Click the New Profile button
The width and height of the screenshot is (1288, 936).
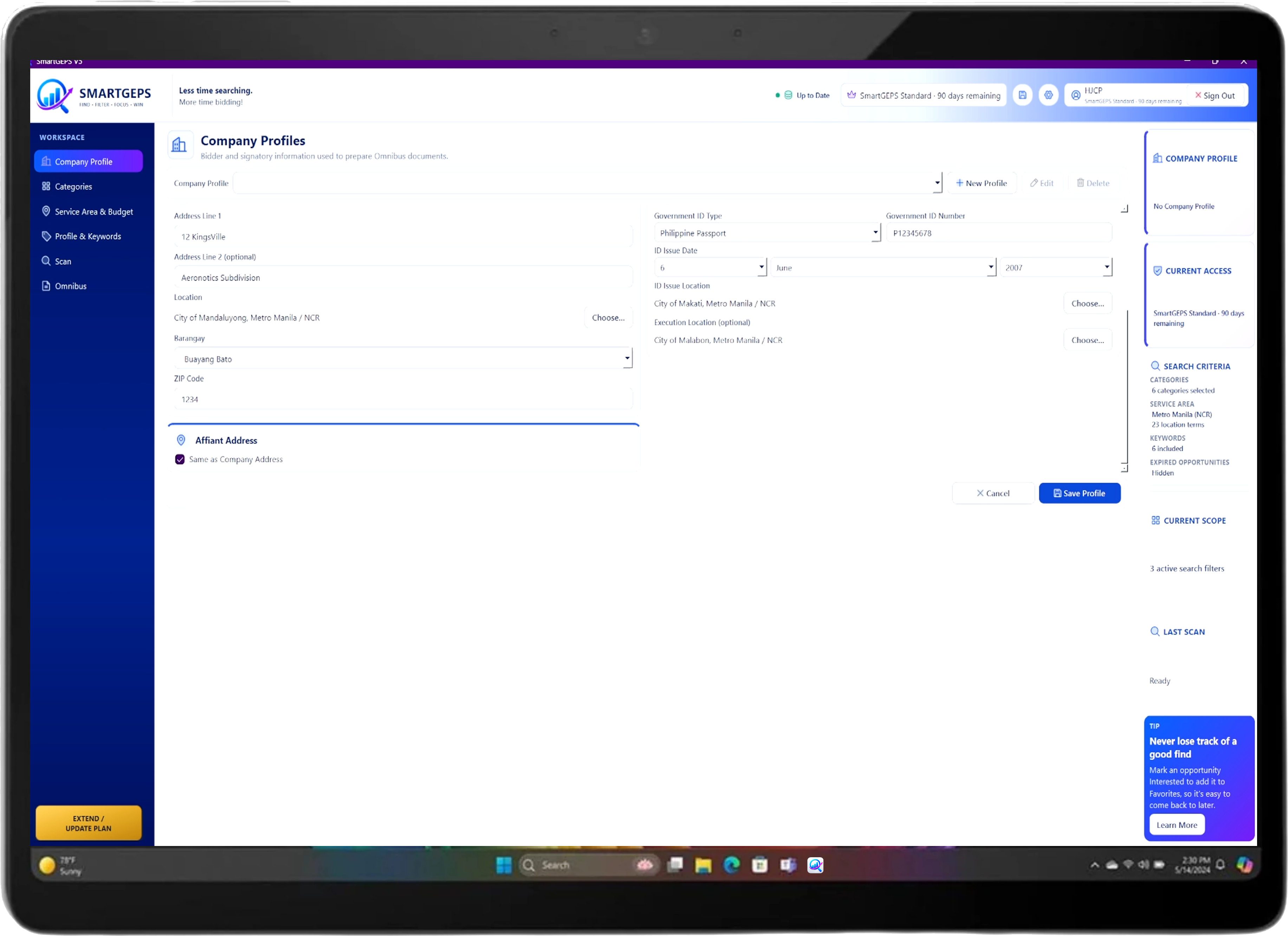[981, 183]
